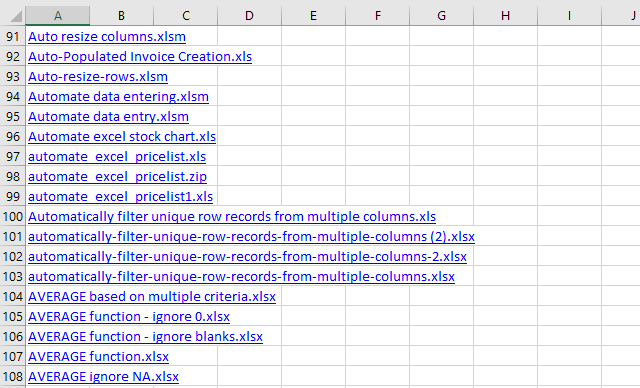Select row 108 header
This screenshot has height=388, width=640.
pyautogui.click(x=13, y=376)
